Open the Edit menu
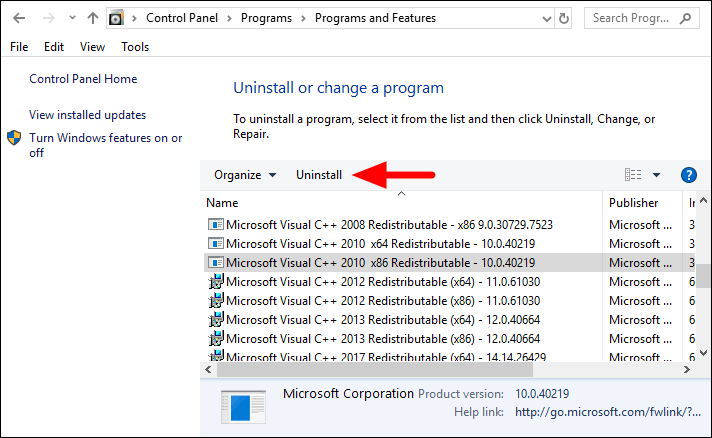 tap(54, 47)
